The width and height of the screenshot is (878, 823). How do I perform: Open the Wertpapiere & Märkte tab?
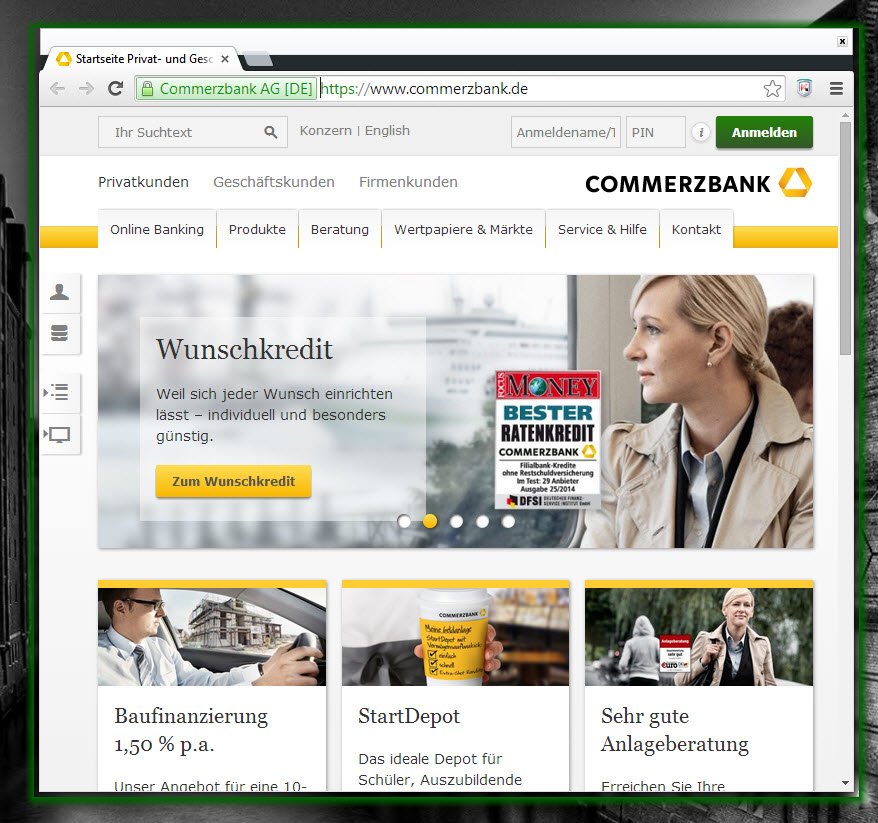(463, 229)
